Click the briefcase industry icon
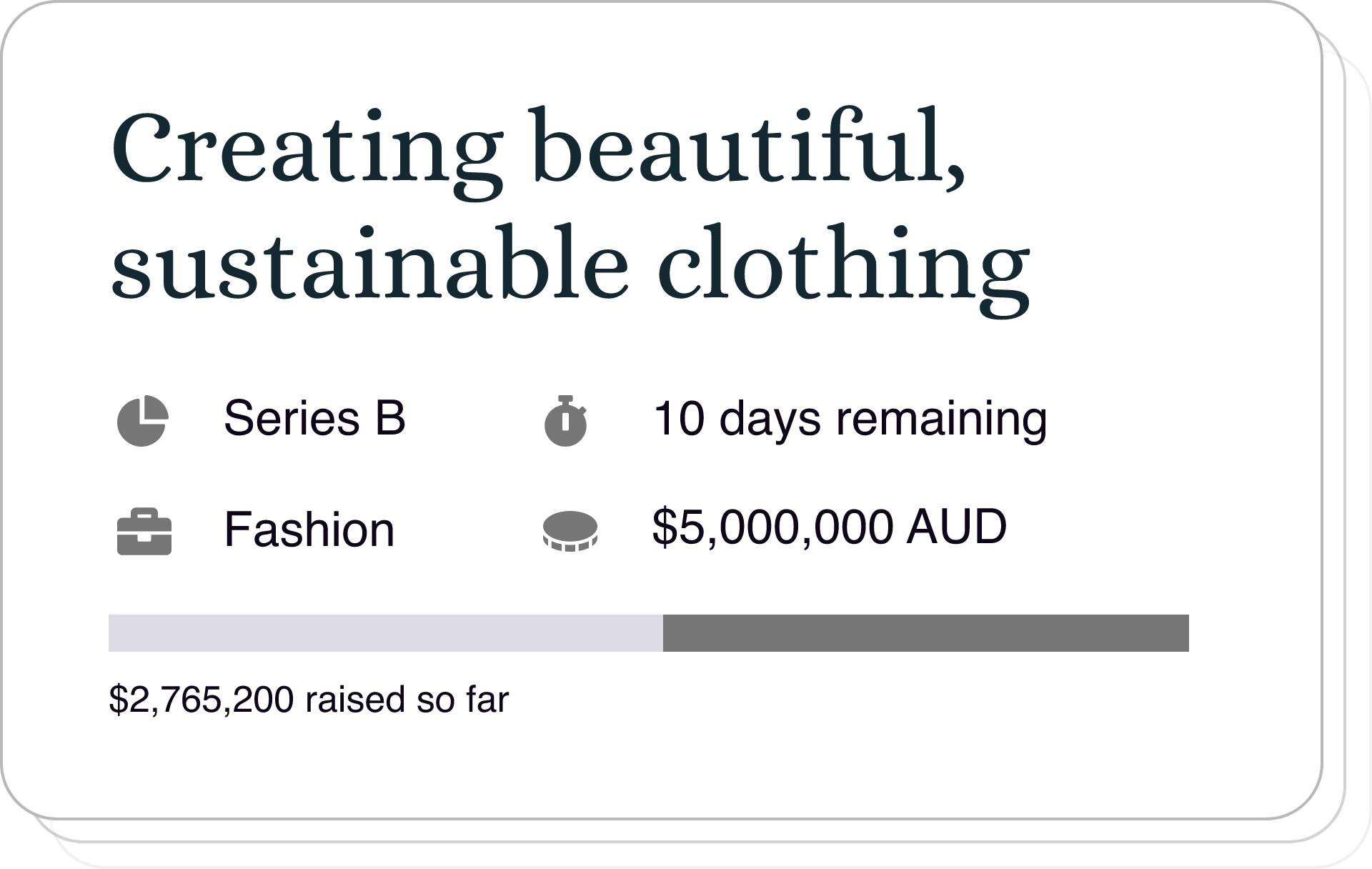The width and height of the screenshot is (1372, 869). pyautogui.click(x=144, y=532)
